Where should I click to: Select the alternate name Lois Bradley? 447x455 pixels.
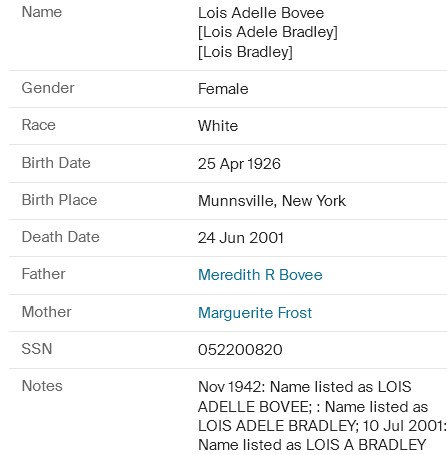(245, 52)
